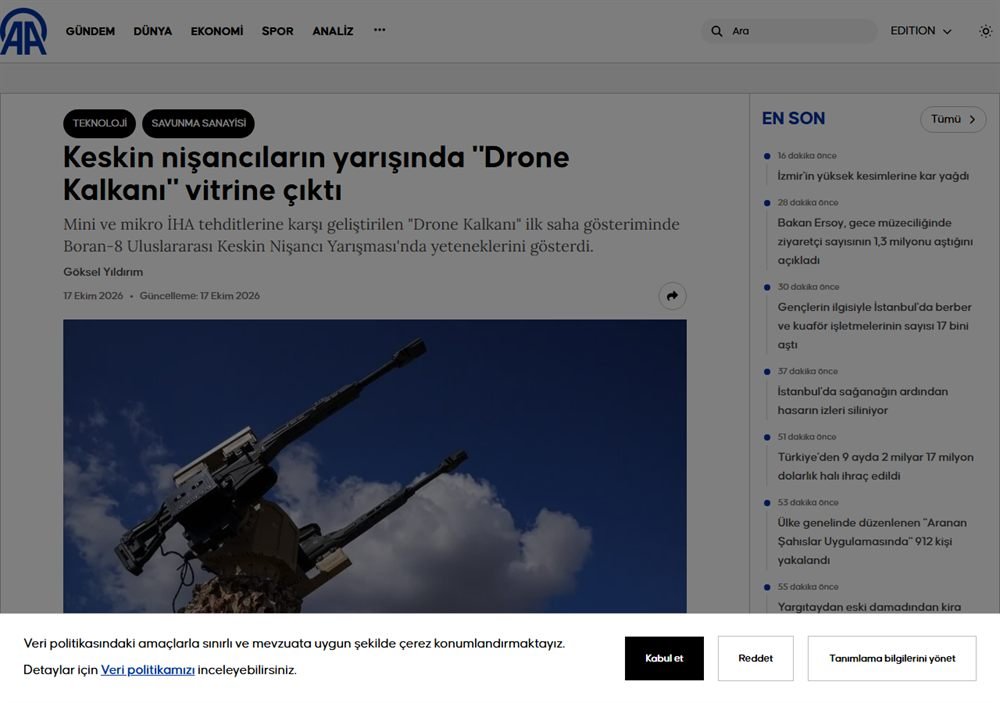Open Aranan Şahıslar Uygulaması news item
Screen dimensions: 1000x703
[x=872, y=541]
